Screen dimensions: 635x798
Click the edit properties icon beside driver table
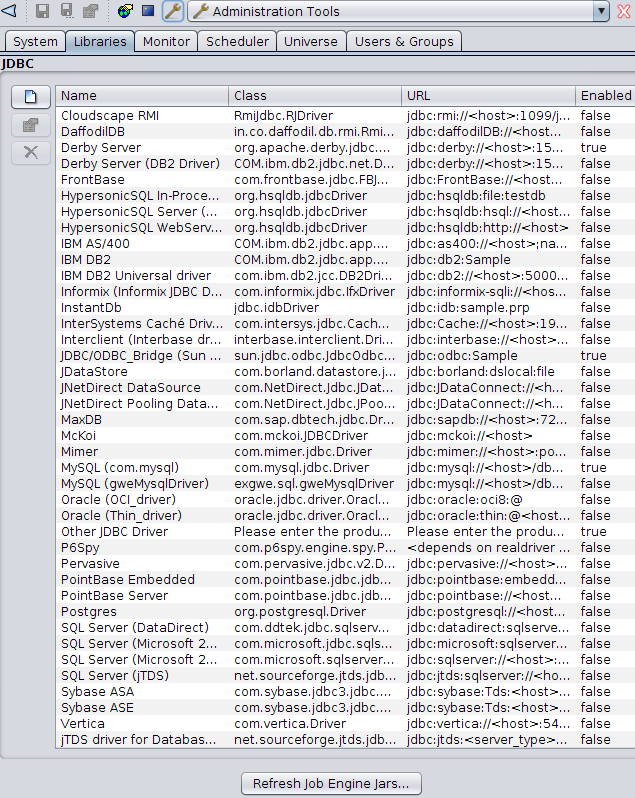(x=31, y=125)
